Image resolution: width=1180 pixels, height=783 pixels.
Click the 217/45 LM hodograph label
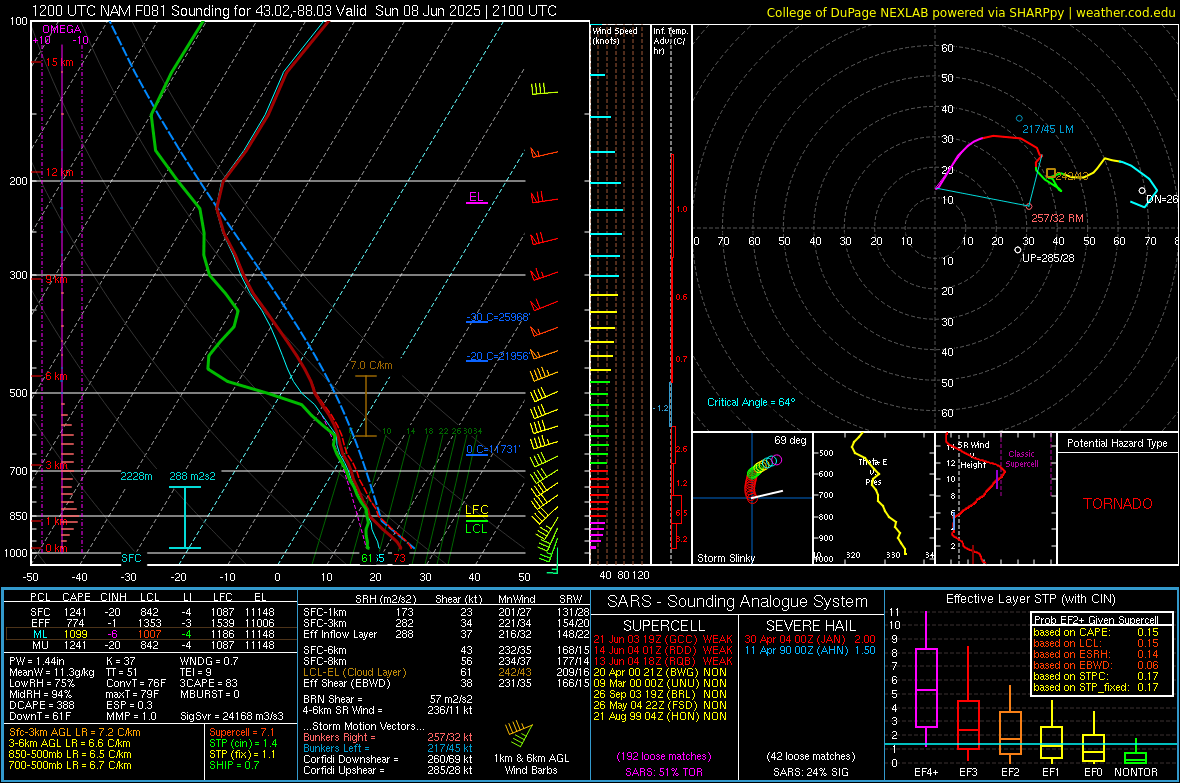pos(1048,129)
